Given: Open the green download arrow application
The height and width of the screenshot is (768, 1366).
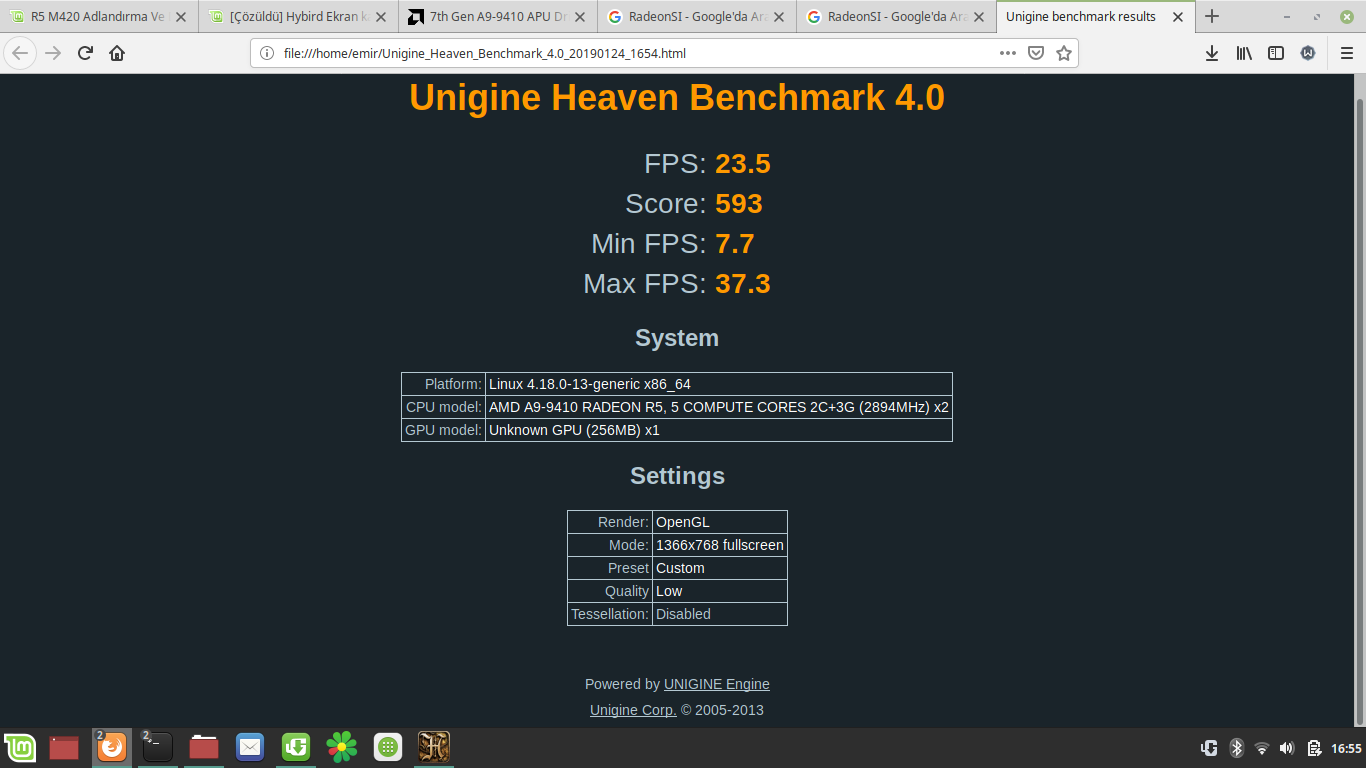Looking at the screenshot, I should point(296,747).
